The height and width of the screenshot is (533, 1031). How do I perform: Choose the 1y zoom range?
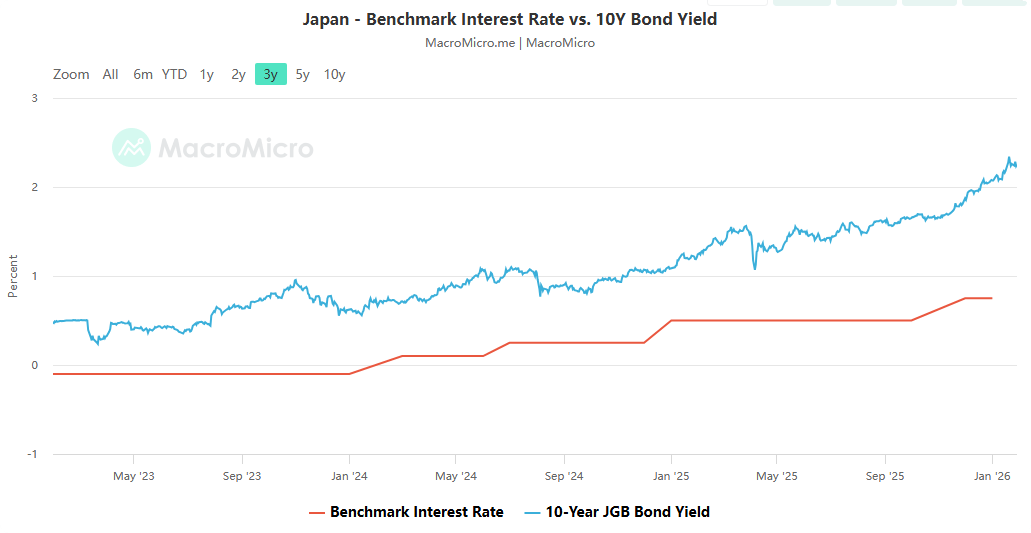[x=206, y=74]
